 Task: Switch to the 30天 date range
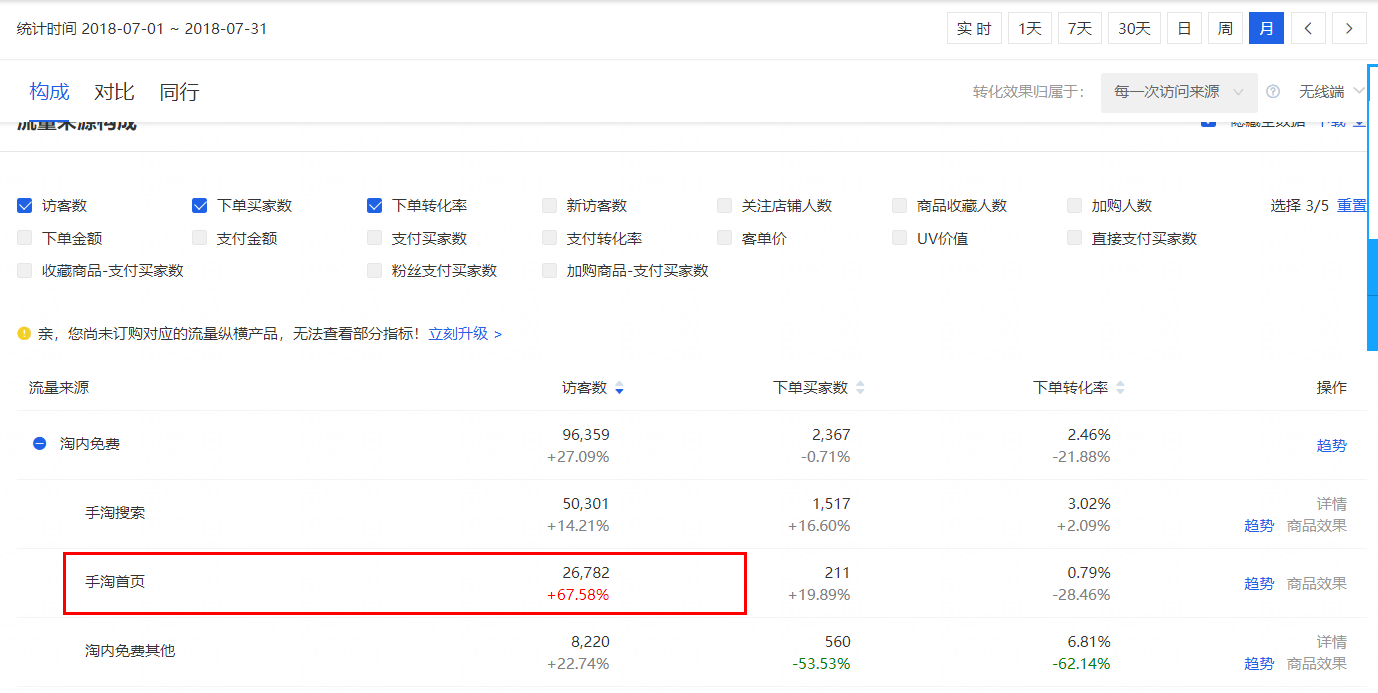point(1133,27)
